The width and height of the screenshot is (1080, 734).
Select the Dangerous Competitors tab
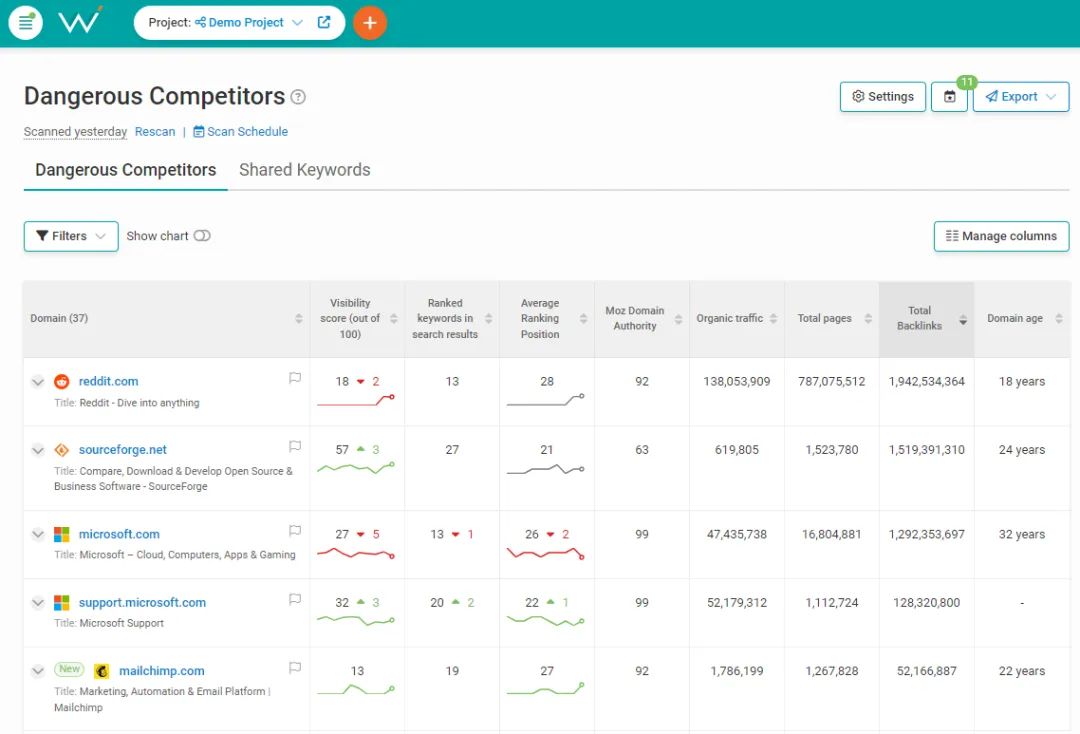[x=125, y=170]
